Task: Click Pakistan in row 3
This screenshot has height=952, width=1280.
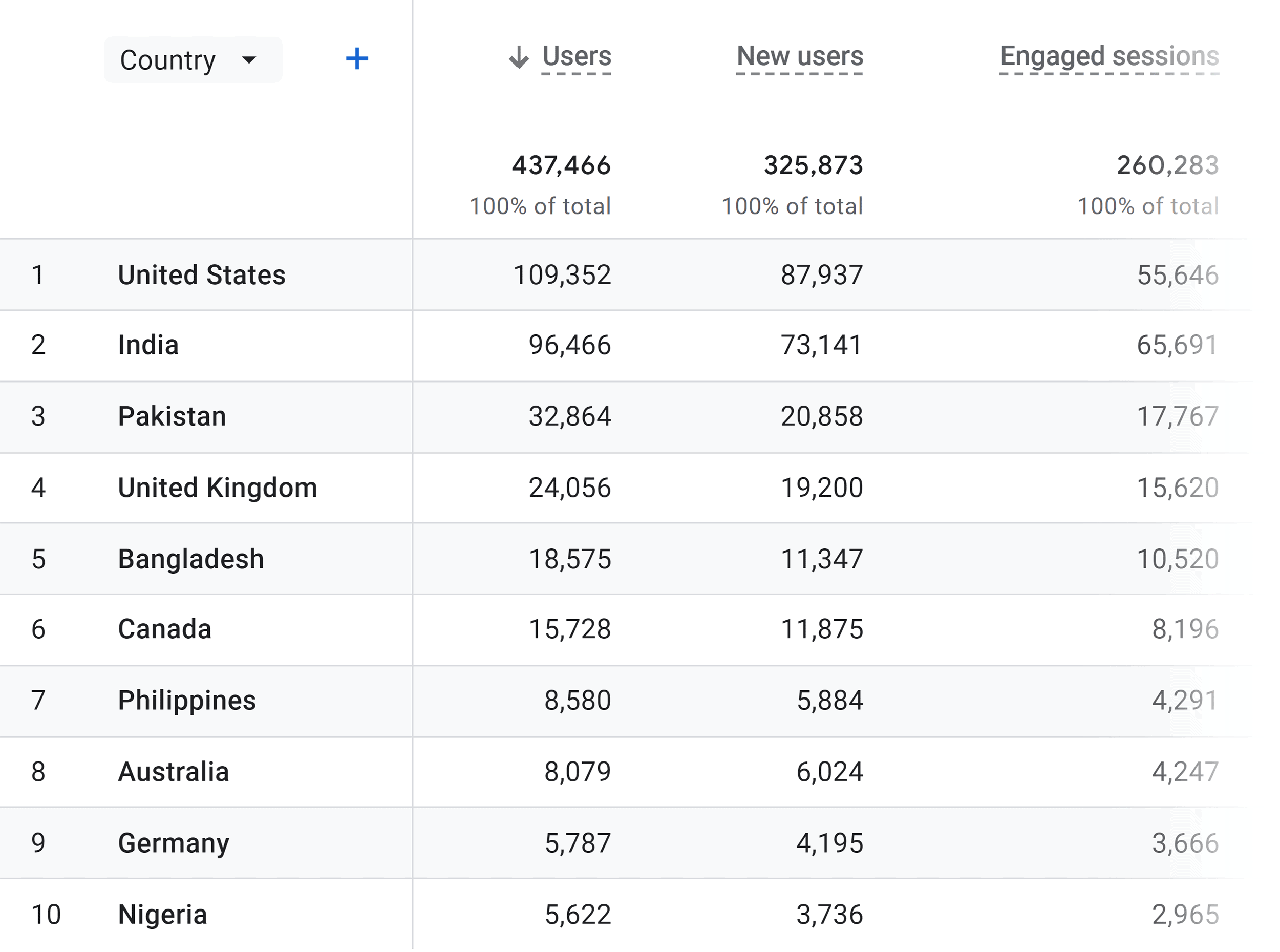Action: [x=172, y=416]
